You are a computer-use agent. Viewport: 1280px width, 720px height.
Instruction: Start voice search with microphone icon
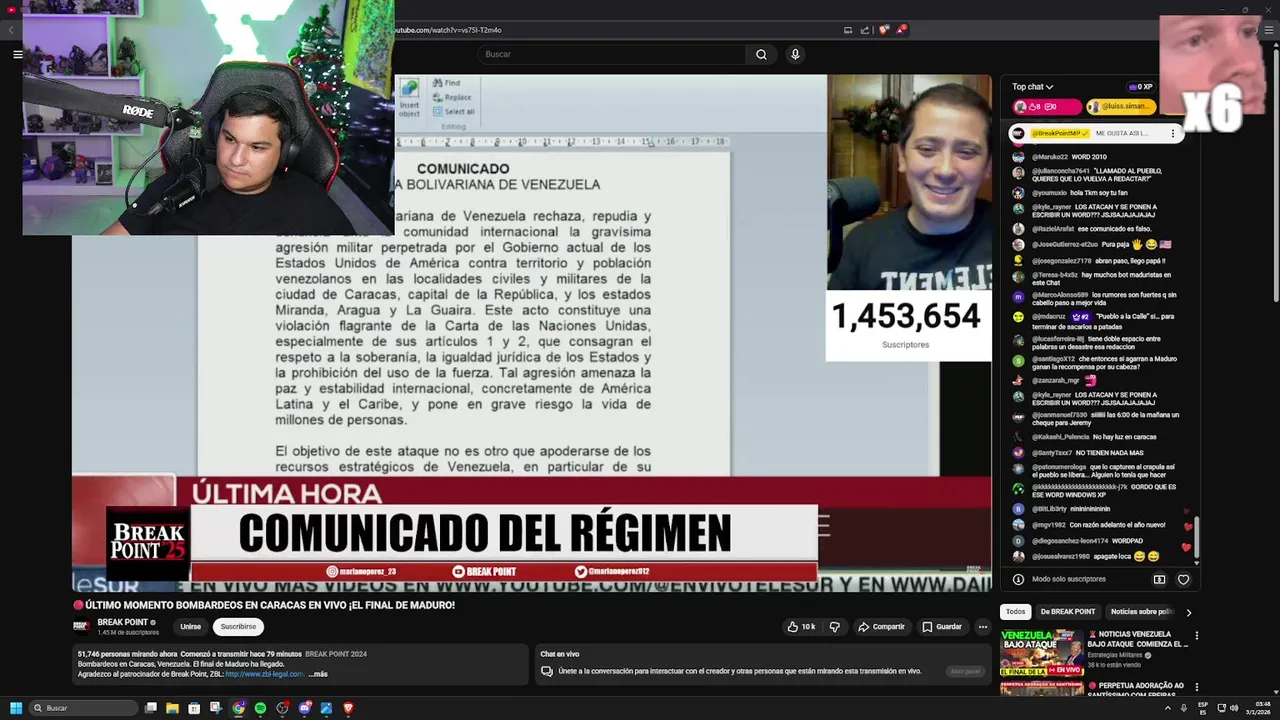(x=795, y=54)
